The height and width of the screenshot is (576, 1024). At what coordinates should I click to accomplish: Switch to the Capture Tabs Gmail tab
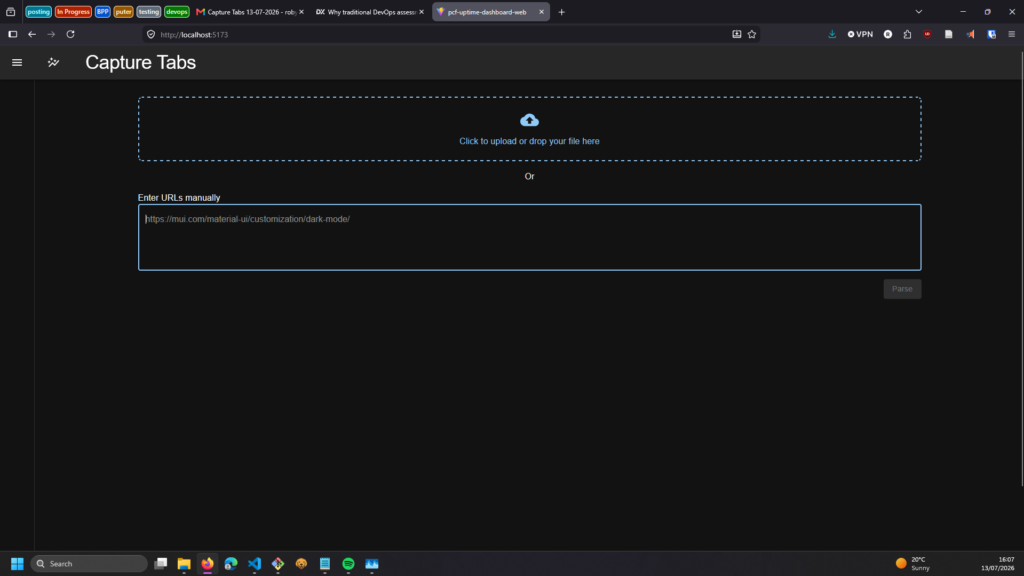[249, 12]
